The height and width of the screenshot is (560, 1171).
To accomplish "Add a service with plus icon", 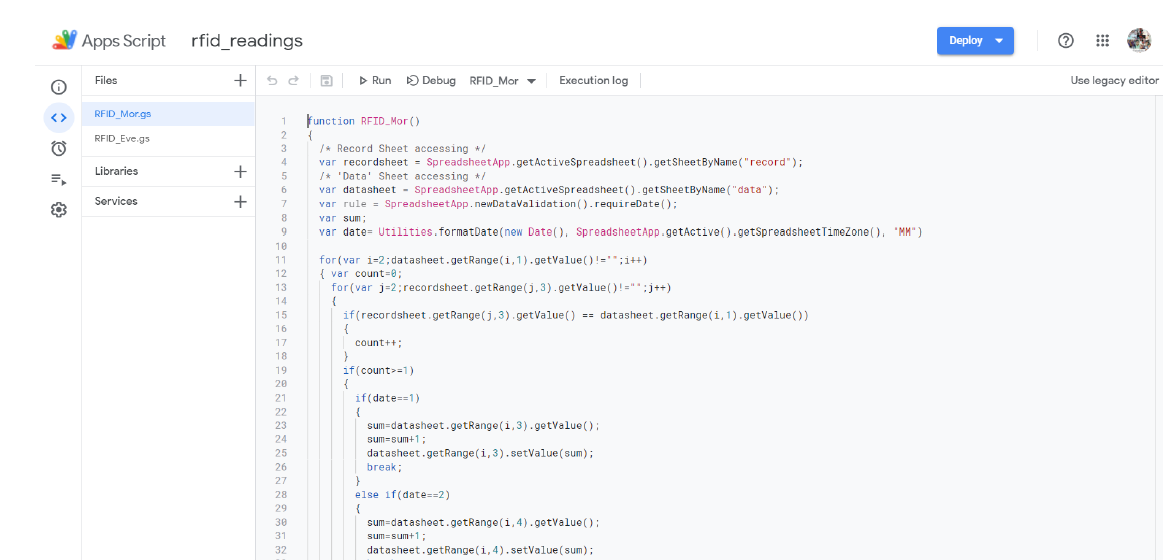I will (240, 202).
